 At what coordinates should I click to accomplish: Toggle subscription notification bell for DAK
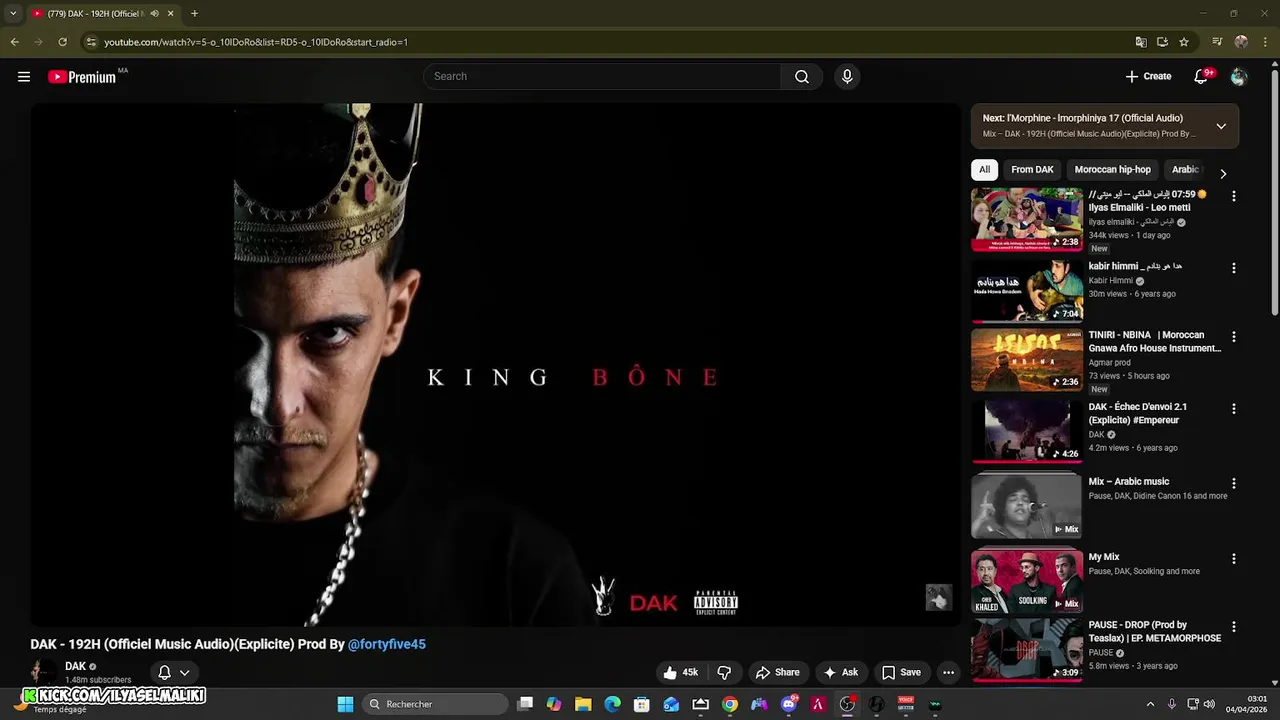pos(165,673)
